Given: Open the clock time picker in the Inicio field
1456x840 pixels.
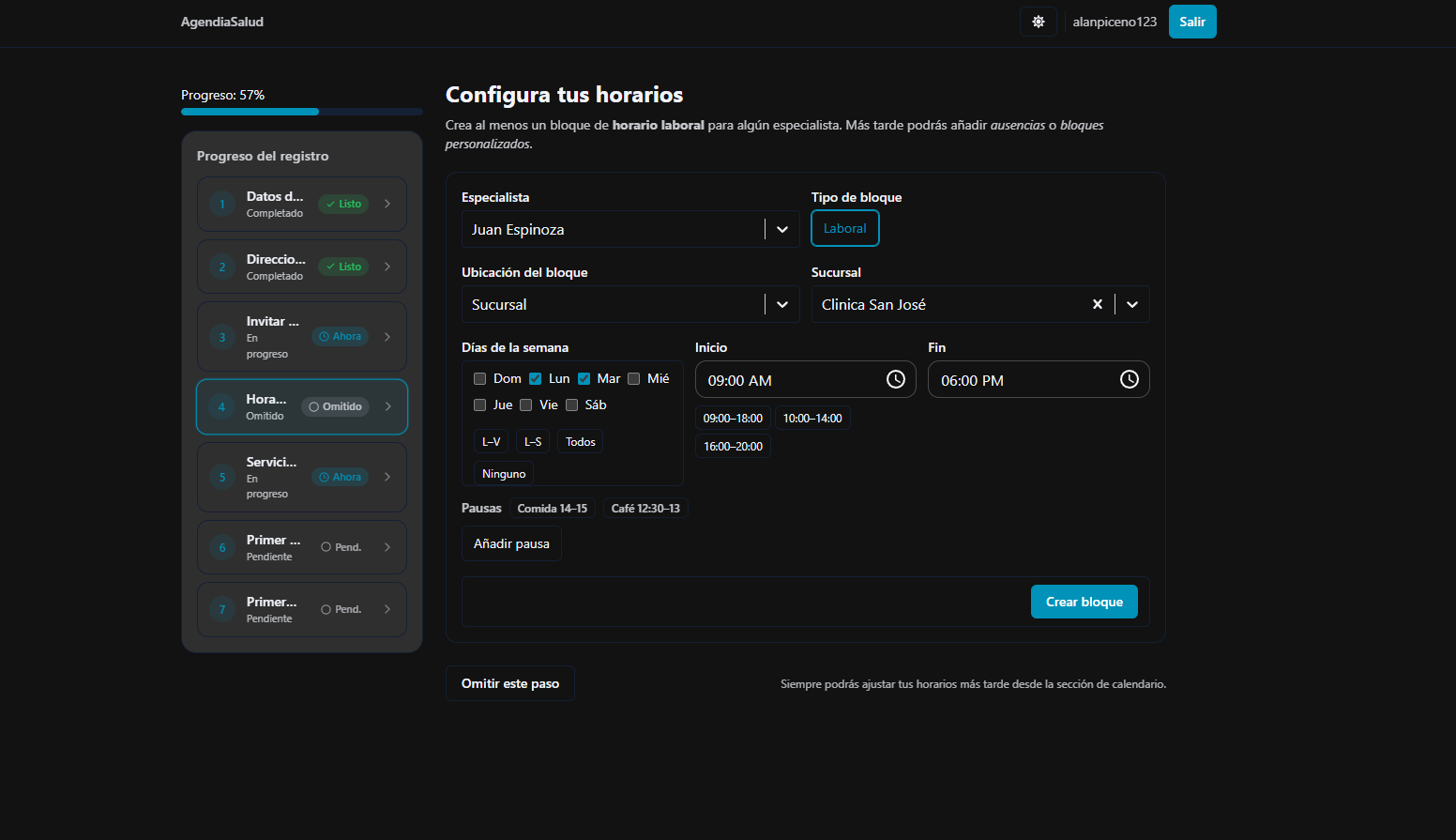Looking at the screenshot, I should coord(896,379).
